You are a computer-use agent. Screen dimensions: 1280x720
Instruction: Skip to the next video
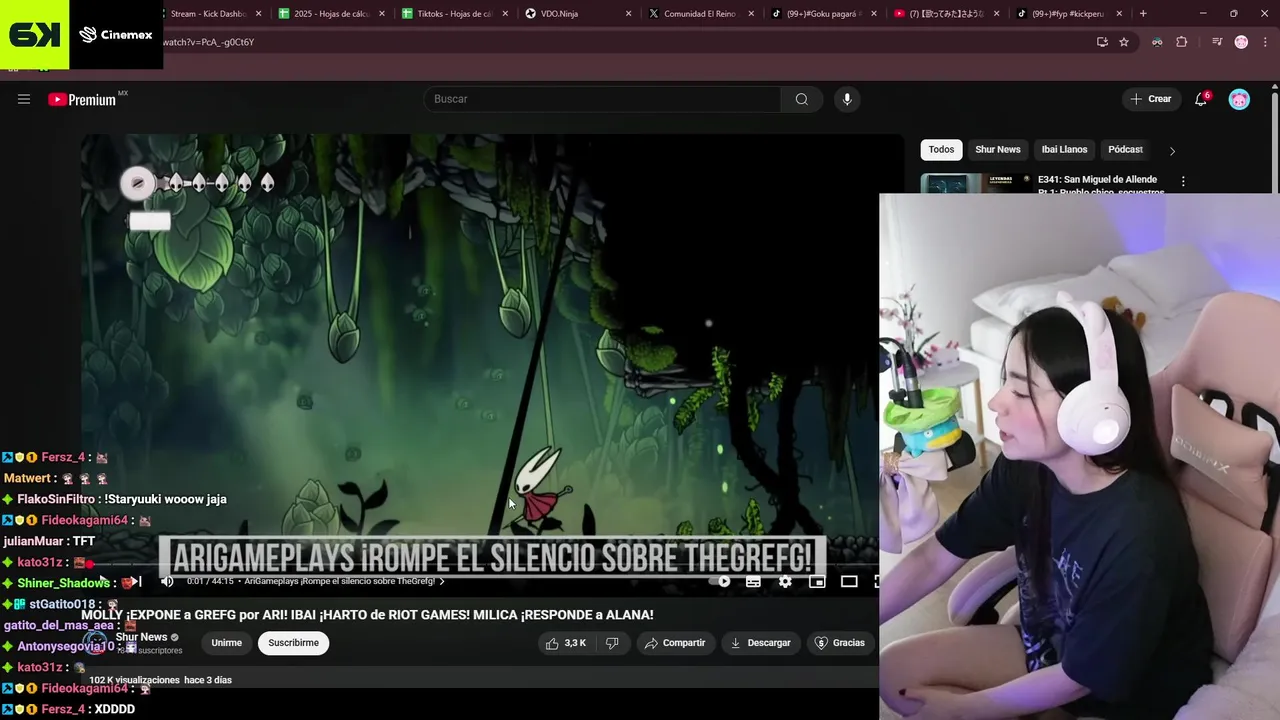[x=137, y=581]
